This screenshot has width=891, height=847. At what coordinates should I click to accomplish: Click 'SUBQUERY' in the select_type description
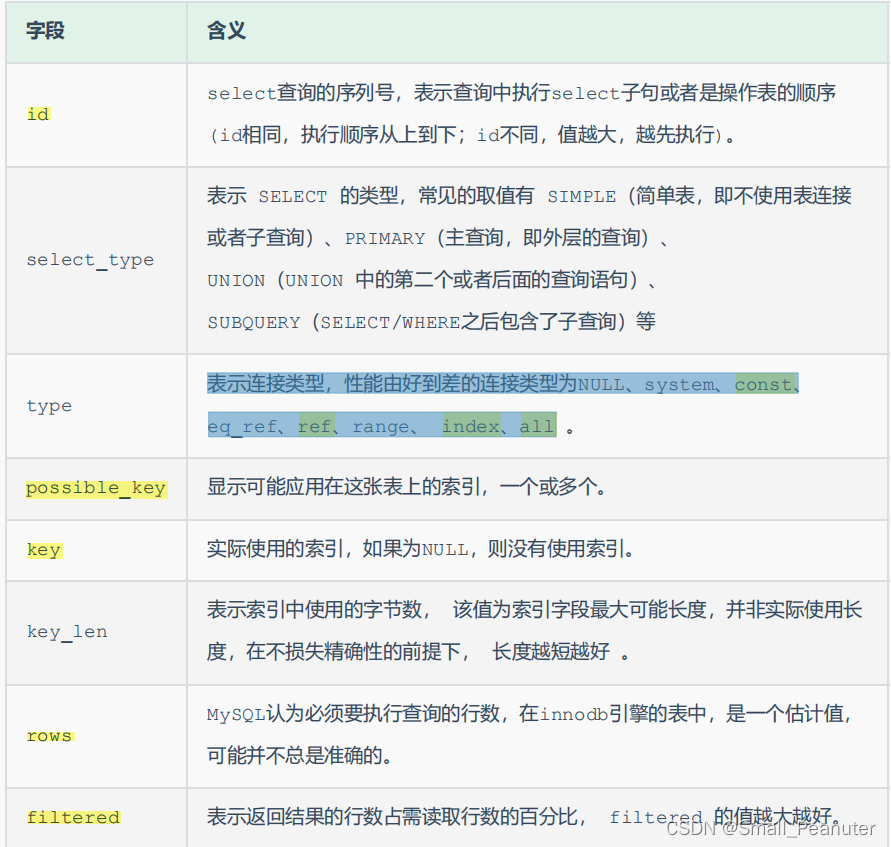pyautogui.click(x=253, y=323)
